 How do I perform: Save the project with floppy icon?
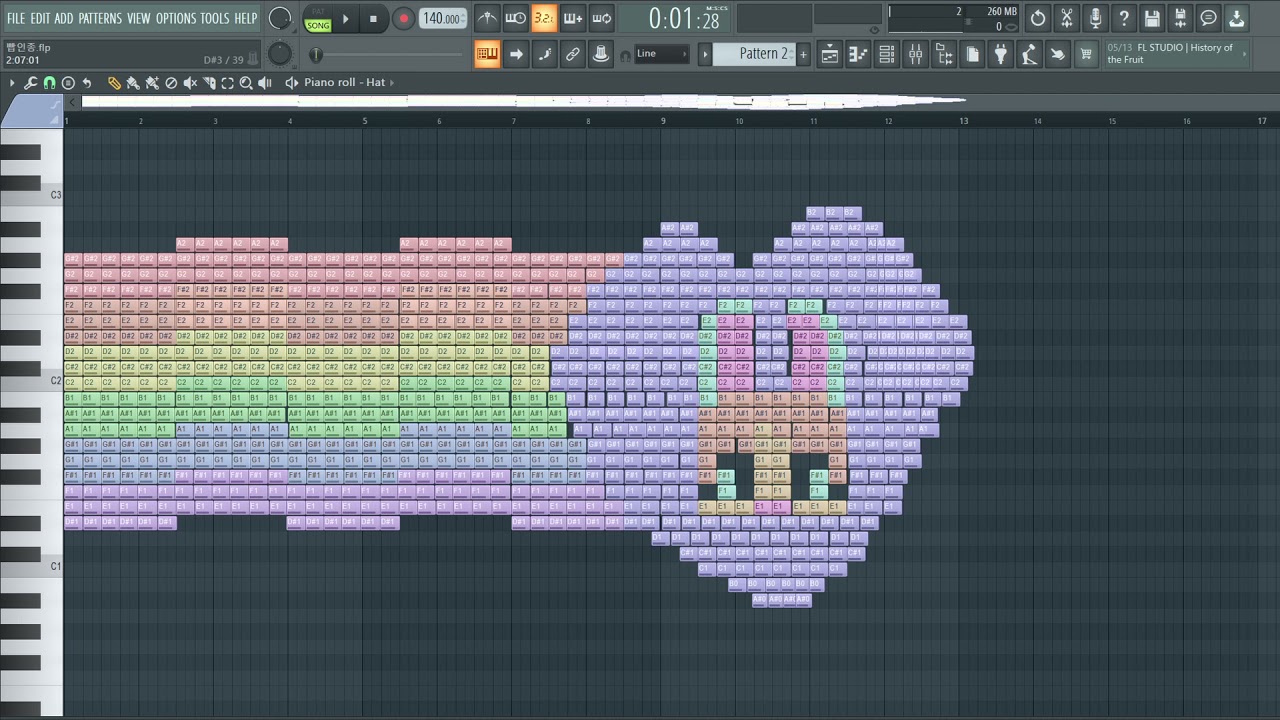[1152, 18]
